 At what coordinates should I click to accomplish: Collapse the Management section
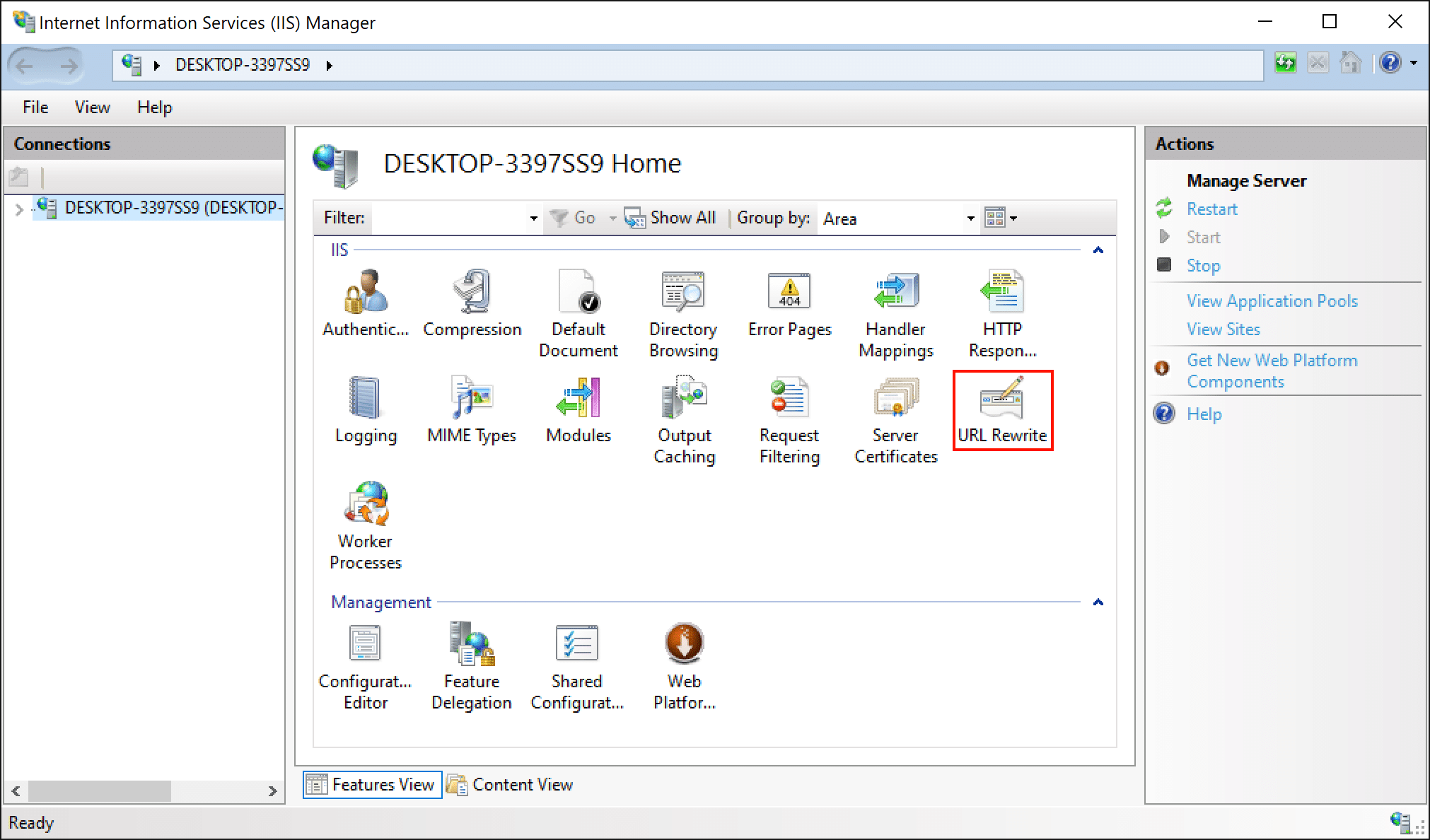pyautogui.click(x=1098, y=602)
